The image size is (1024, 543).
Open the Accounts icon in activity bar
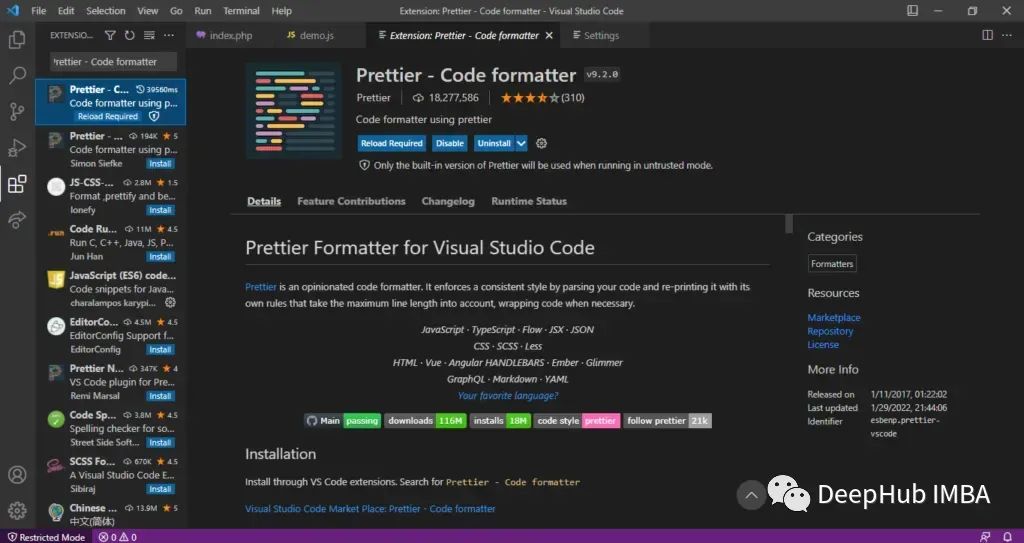(x=17, y=474)
